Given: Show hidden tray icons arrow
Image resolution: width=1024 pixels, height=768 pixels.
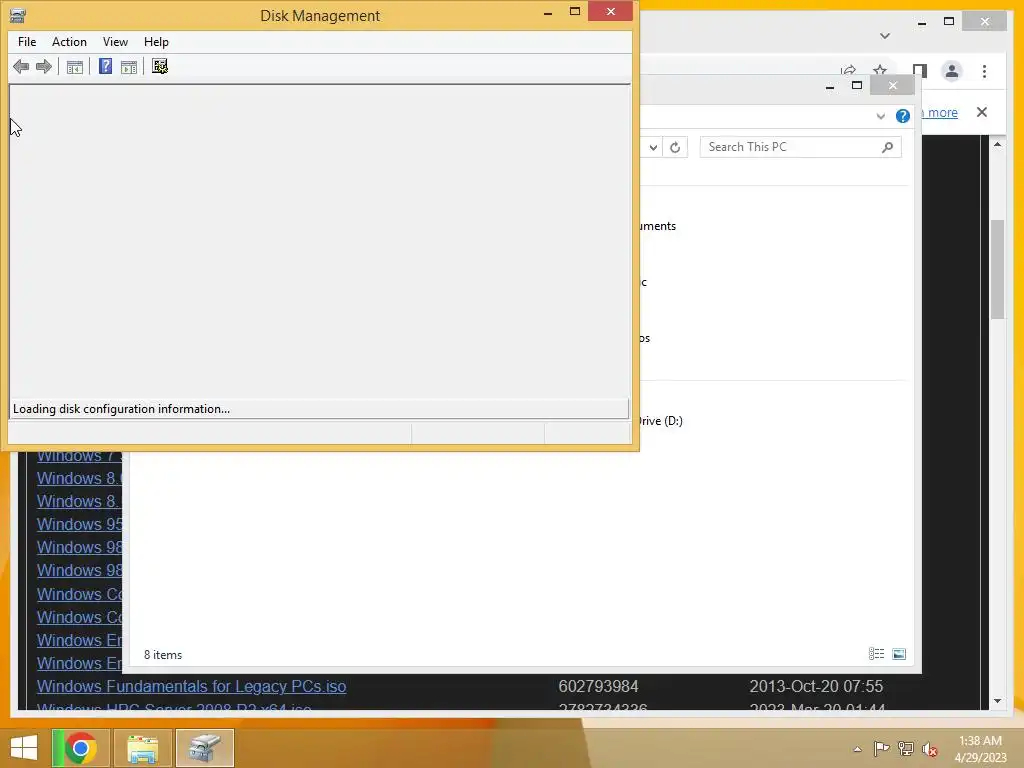Looking at the screenshot, I should point(857,749).
